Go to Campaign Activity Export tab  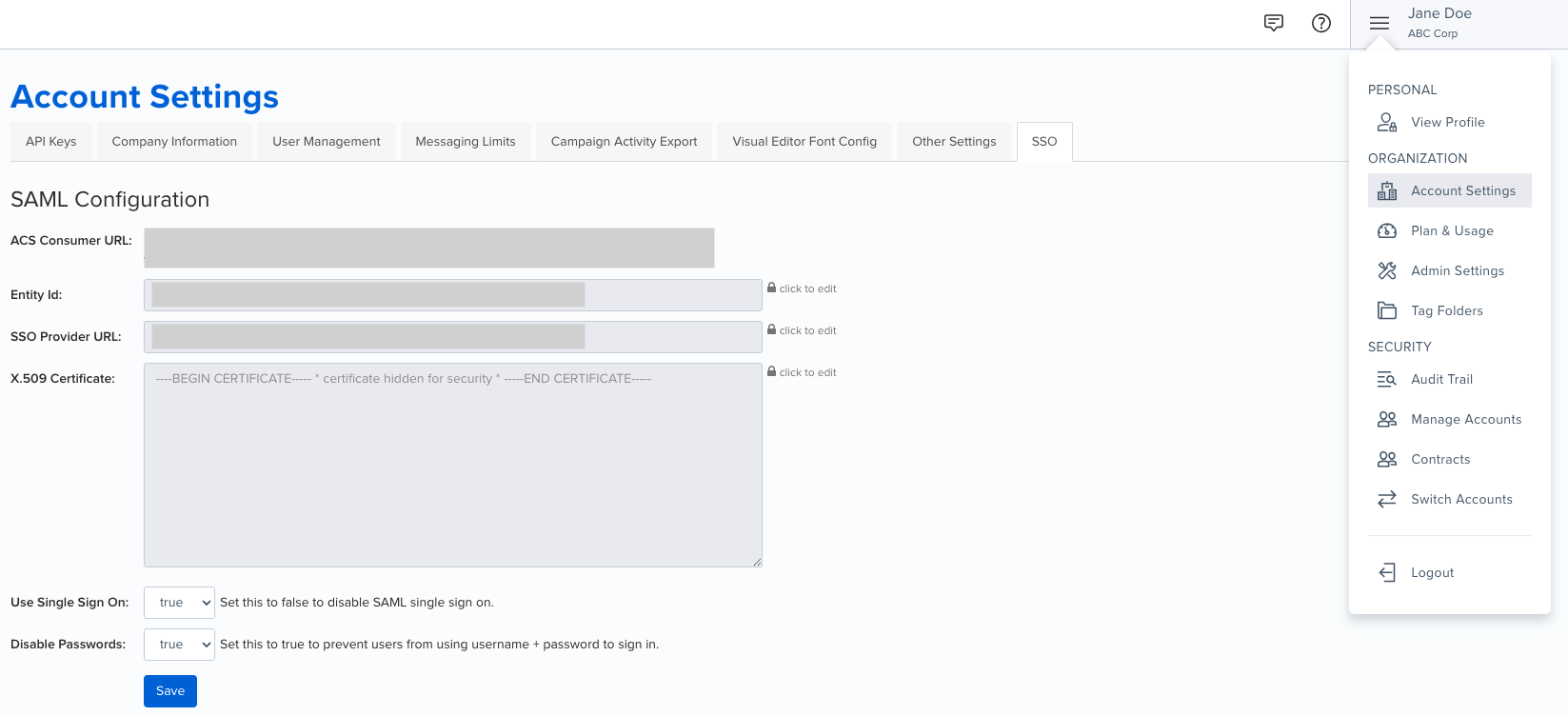624,142
